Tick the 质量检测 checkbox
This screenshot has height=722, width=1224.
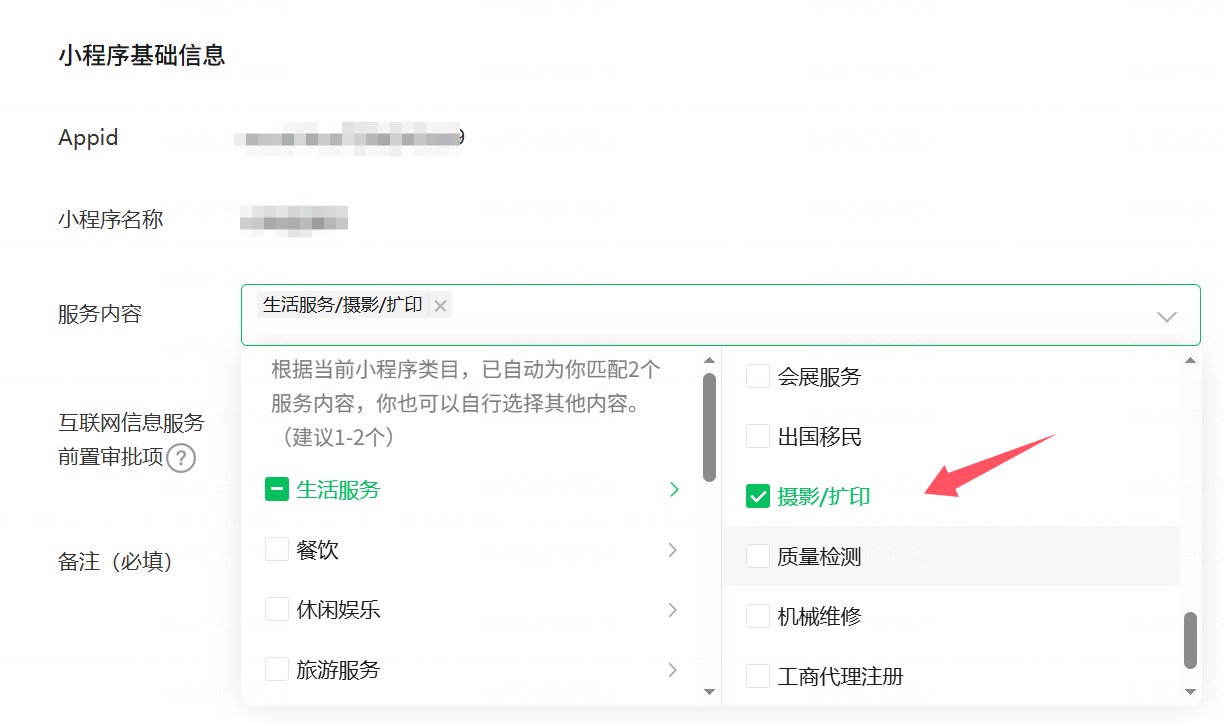(758, 556)
